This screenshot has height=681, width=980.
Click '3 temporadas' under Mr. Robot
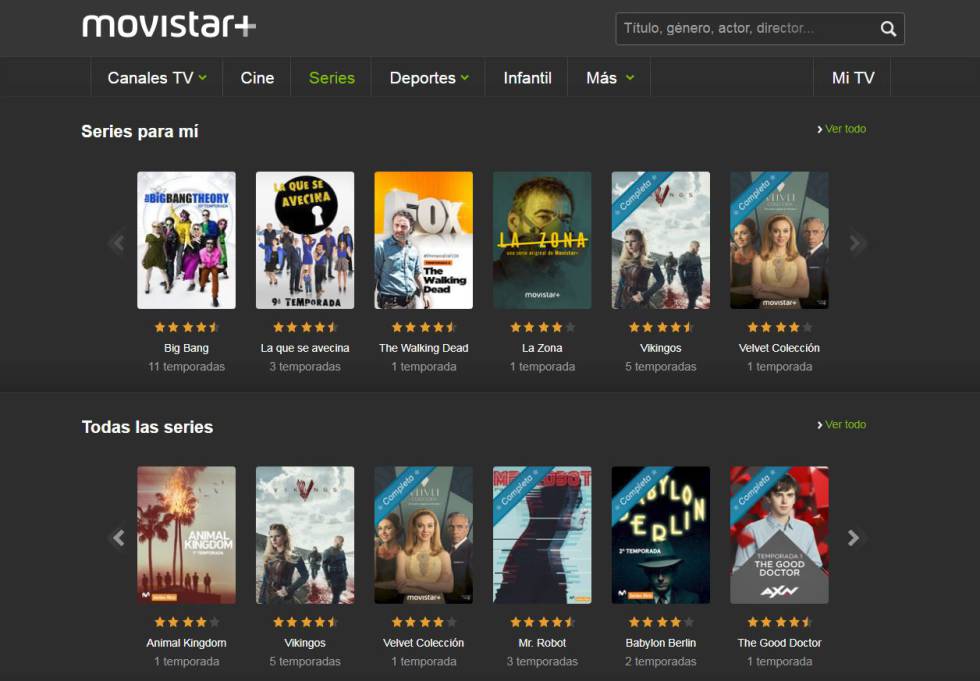coord(542,662)
